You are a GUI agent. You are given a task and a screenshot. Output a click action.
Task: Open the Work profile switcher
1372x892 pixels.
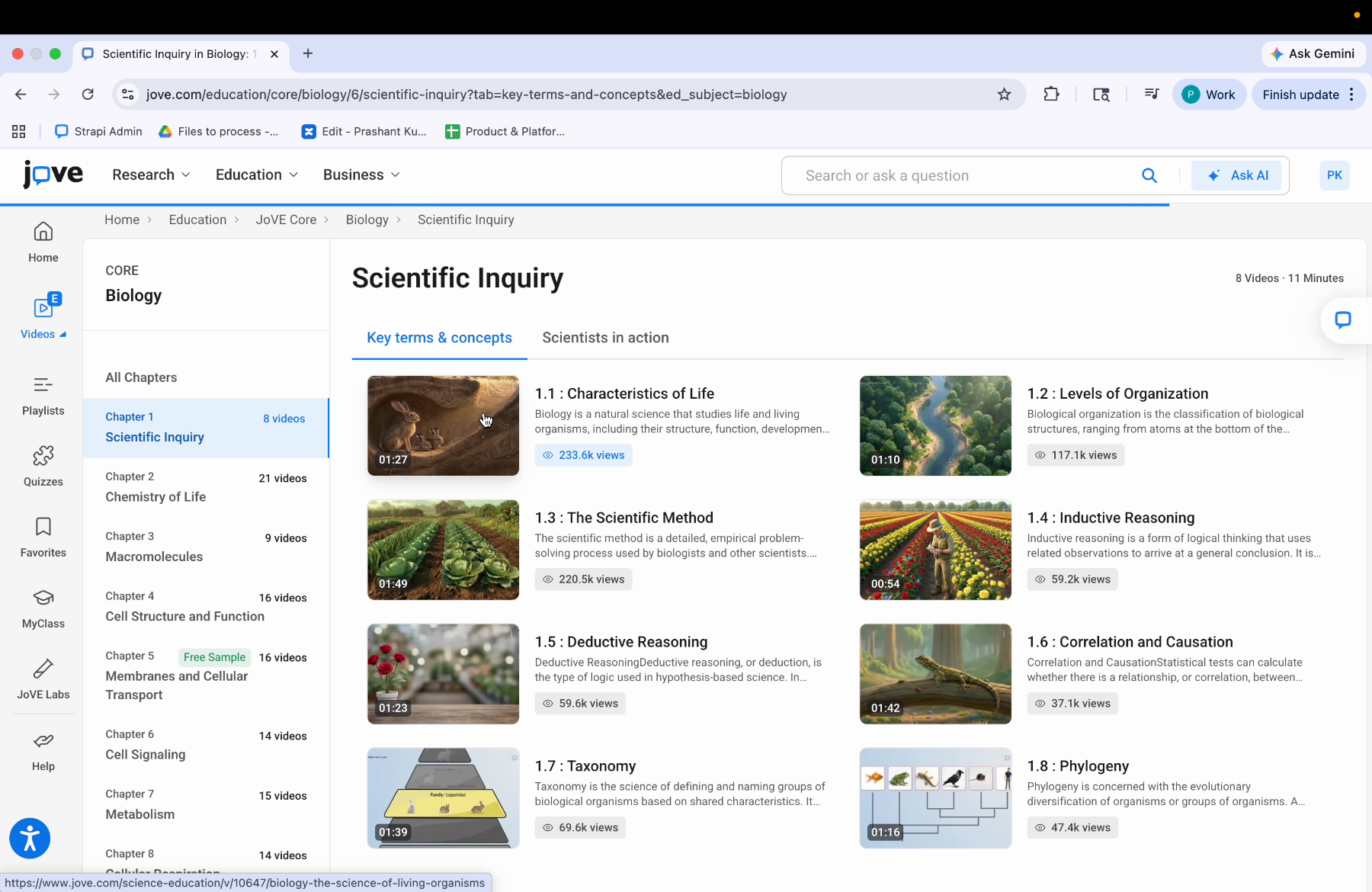pyautogui.click(x=1209, y=95)
